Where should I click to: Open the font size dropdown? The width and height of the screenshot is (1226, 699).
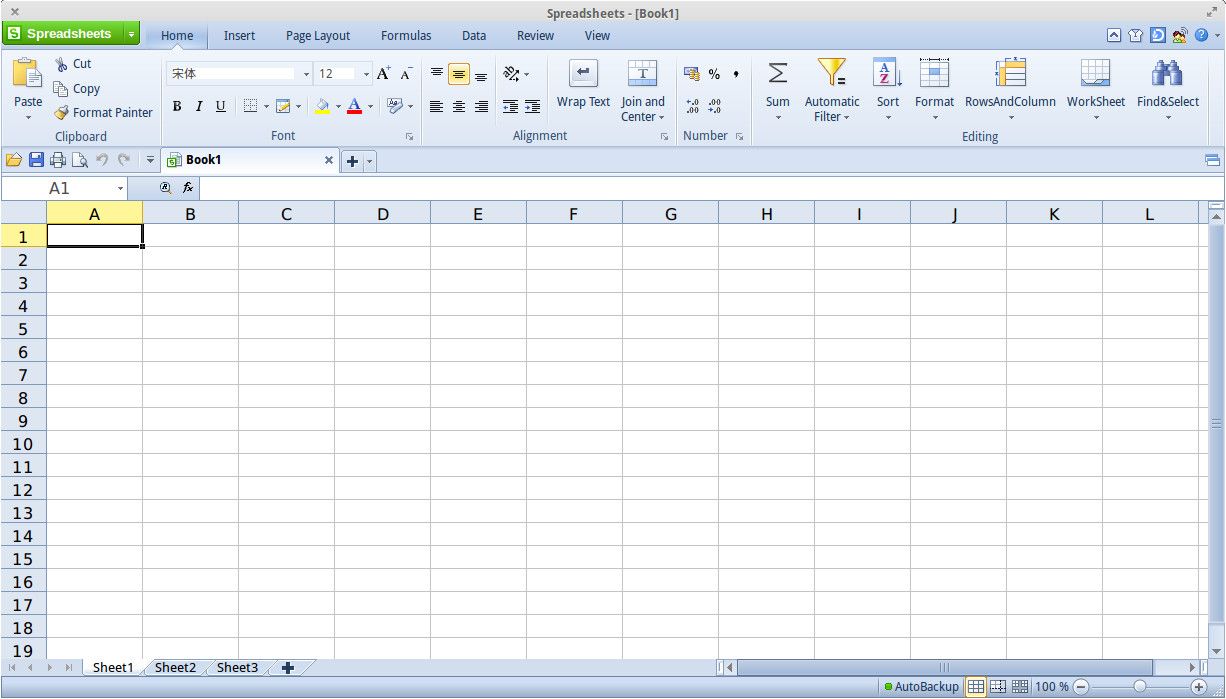(366, 74)
